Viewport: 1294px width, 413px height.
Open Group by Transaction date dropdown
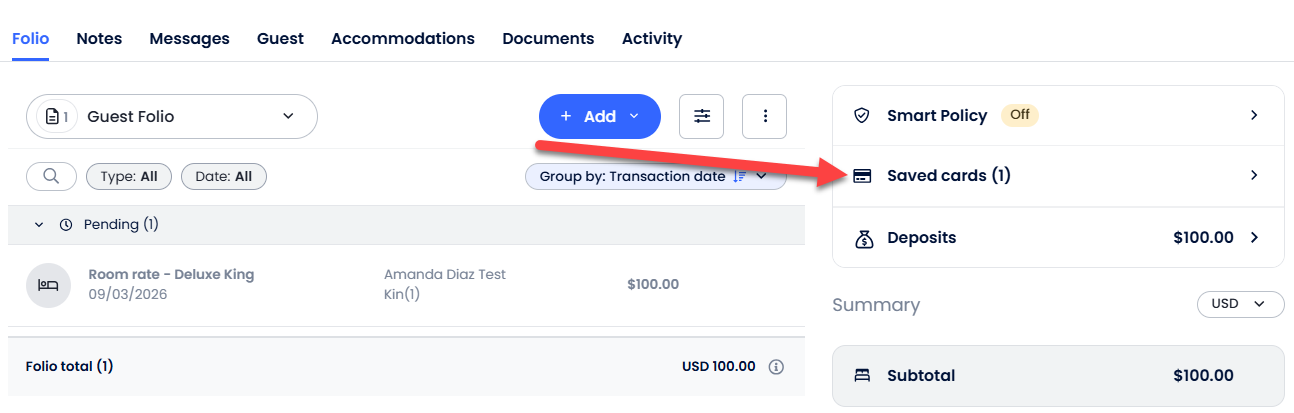click(x=656, y=176)
